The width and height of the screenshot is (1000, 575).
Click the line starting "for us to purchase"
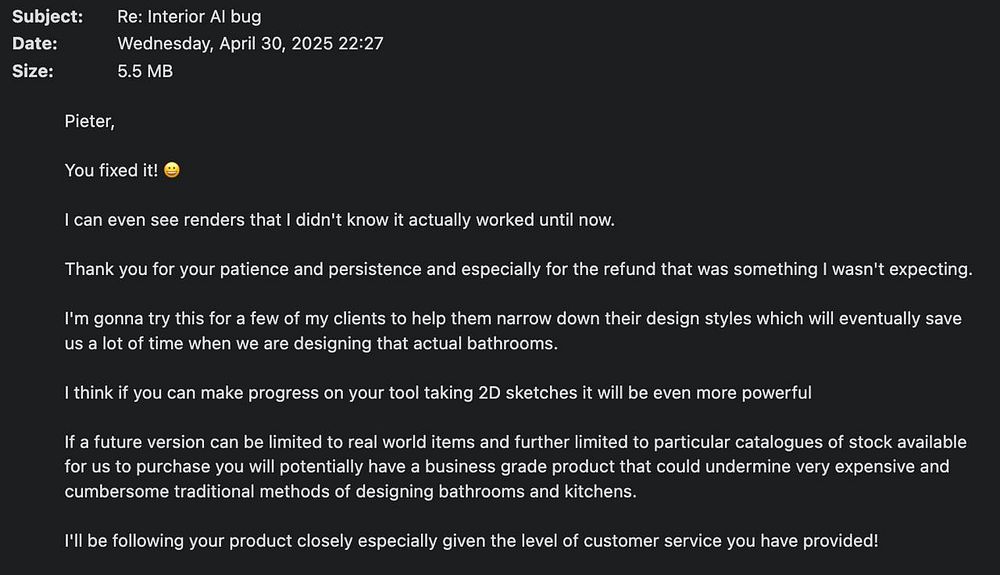[x=506, y=467]
